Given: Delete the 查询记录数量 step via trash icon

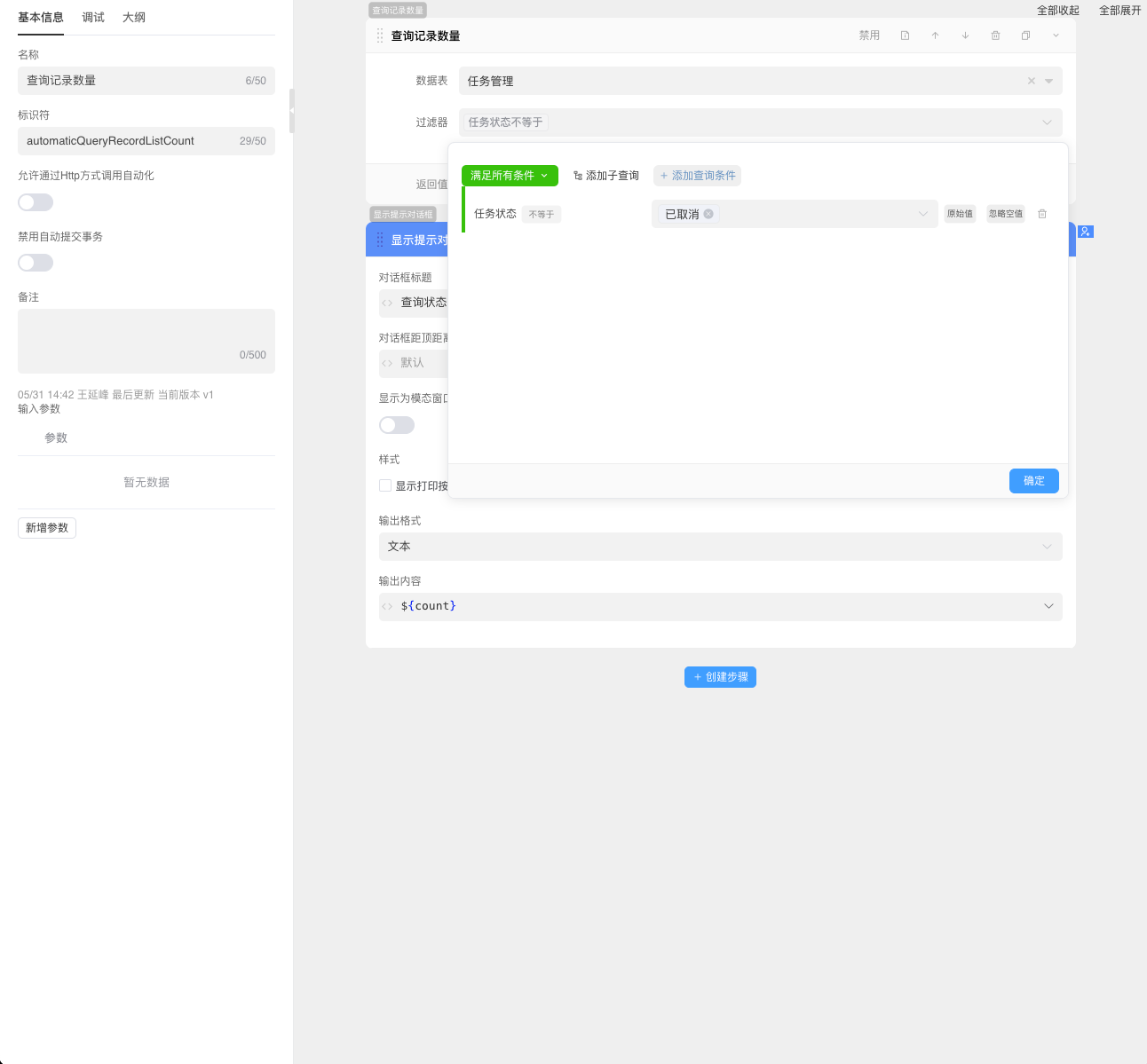Looking at the screenshot, I should coord(995,35).
